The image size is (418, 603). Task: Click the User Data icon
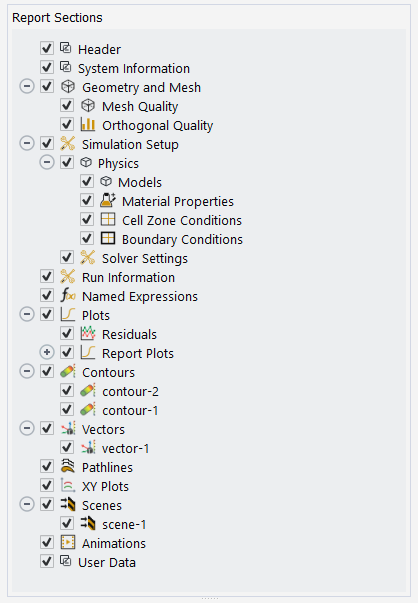point(66,561)
